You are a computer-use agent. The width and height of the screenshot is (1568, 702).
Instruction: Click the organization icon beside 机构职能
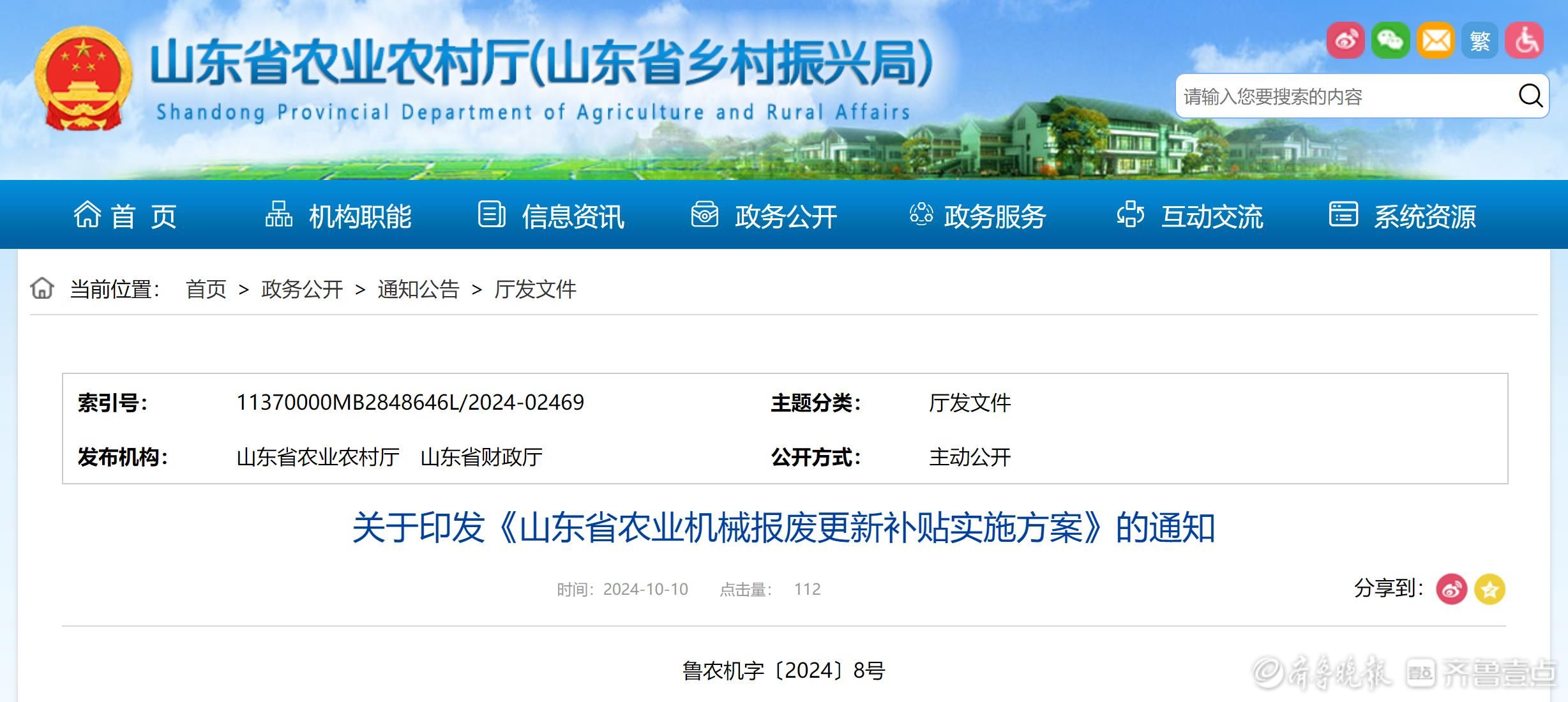[279, 214]
